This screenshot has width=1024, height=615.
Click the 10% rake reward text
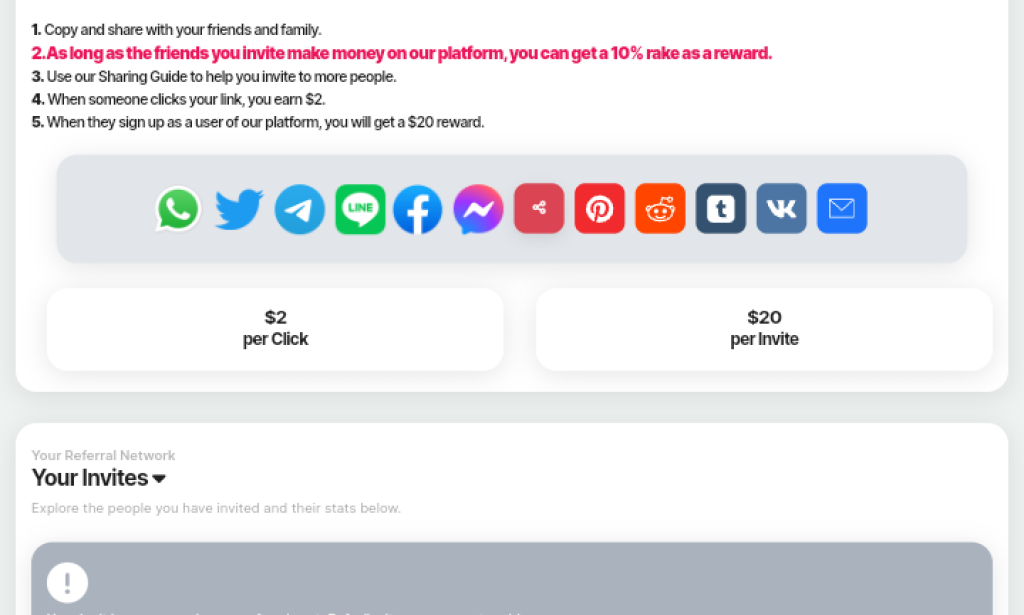[400, 53]
